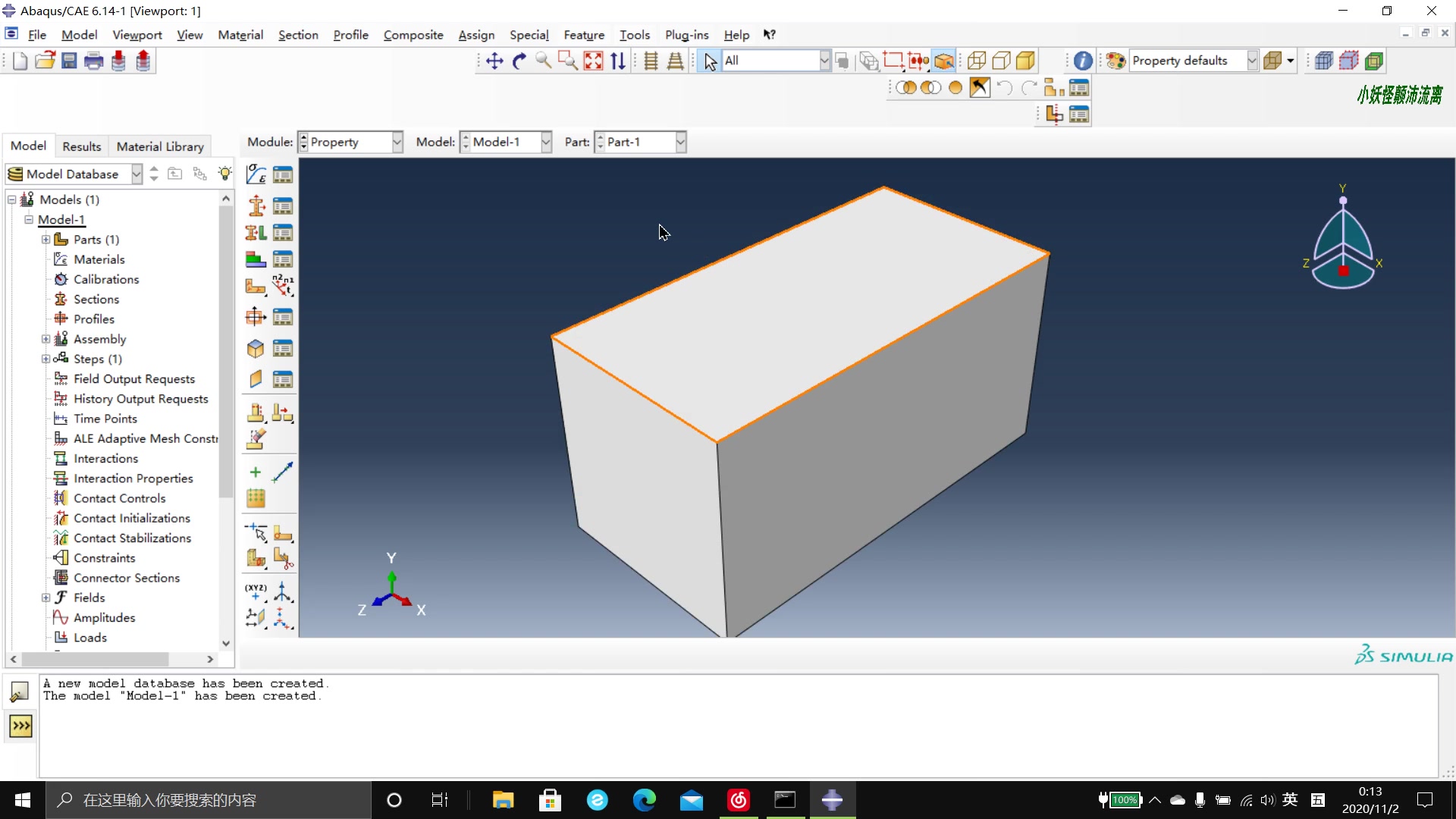Switch to the Results tab
This screenshot has width=1456, height=819.
tap(81, 146)
